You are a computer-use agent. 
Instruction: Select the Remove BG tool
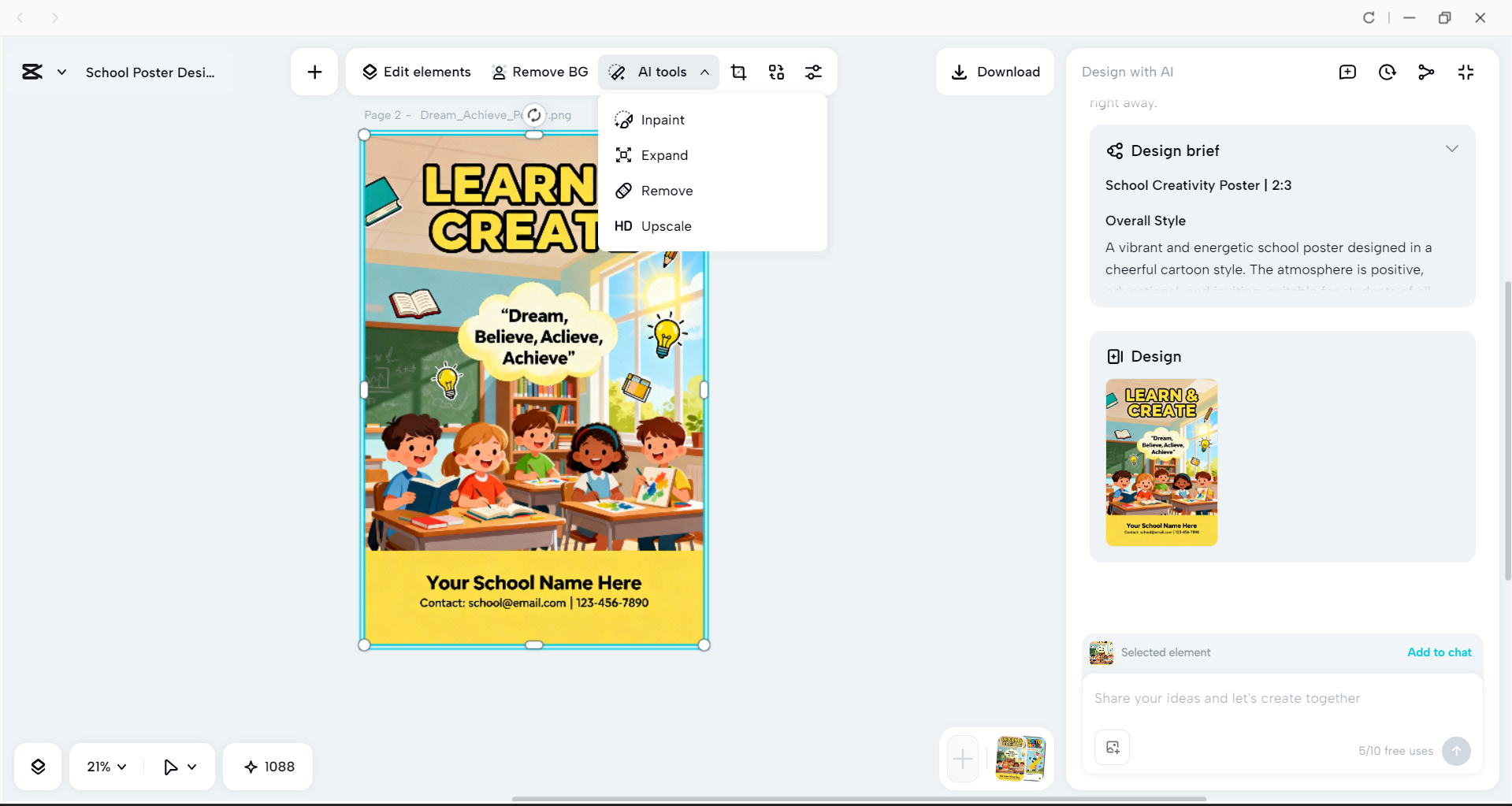[x=540, y=72]
